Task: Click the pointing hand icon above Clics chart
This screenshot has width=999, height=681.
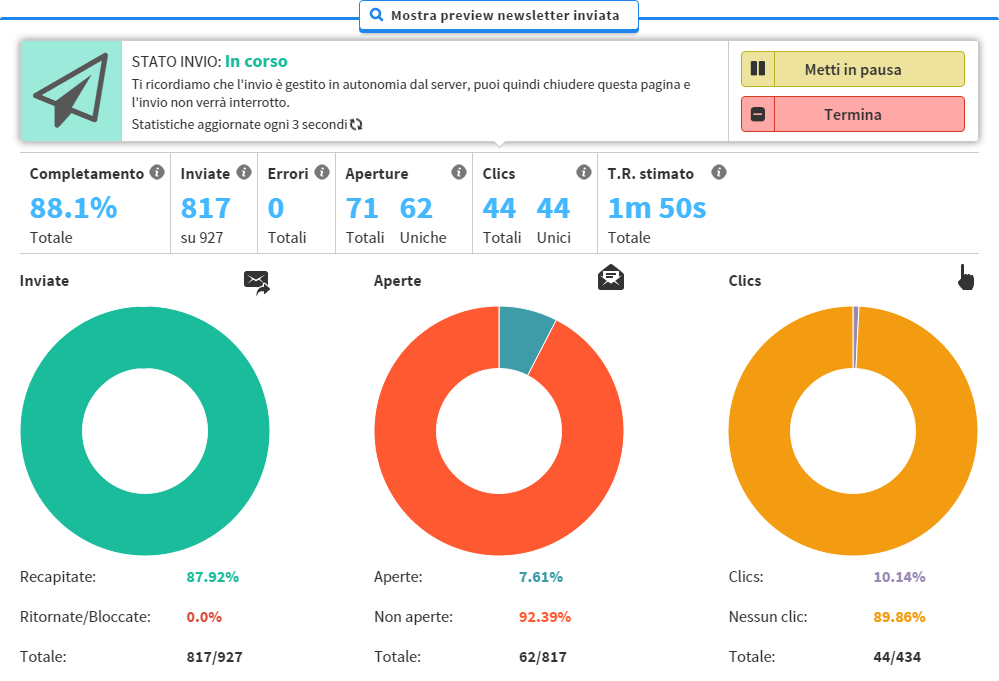Action: click(x=965, y=278)
